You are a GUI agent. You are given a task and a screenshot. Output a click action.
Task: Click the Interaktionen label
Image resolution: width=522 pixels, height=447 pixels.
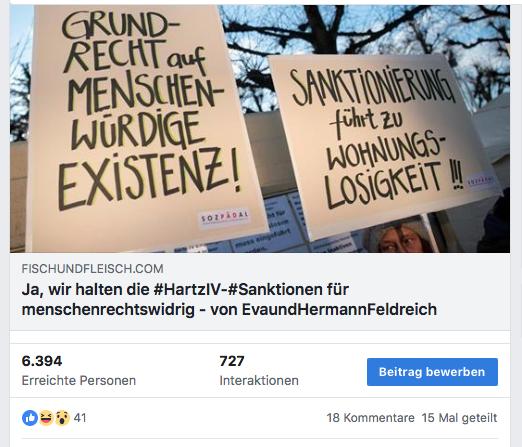point(259,380)
